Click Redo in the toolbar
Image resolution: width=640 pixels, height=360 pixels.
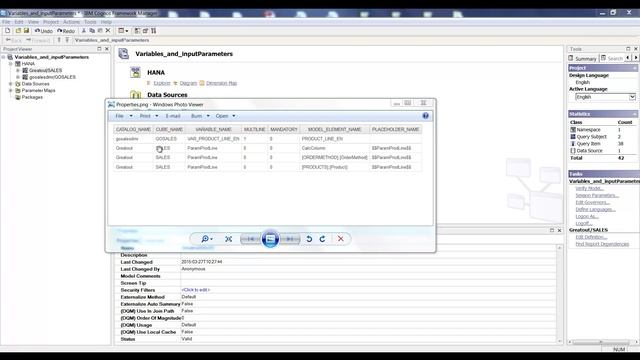66,31
